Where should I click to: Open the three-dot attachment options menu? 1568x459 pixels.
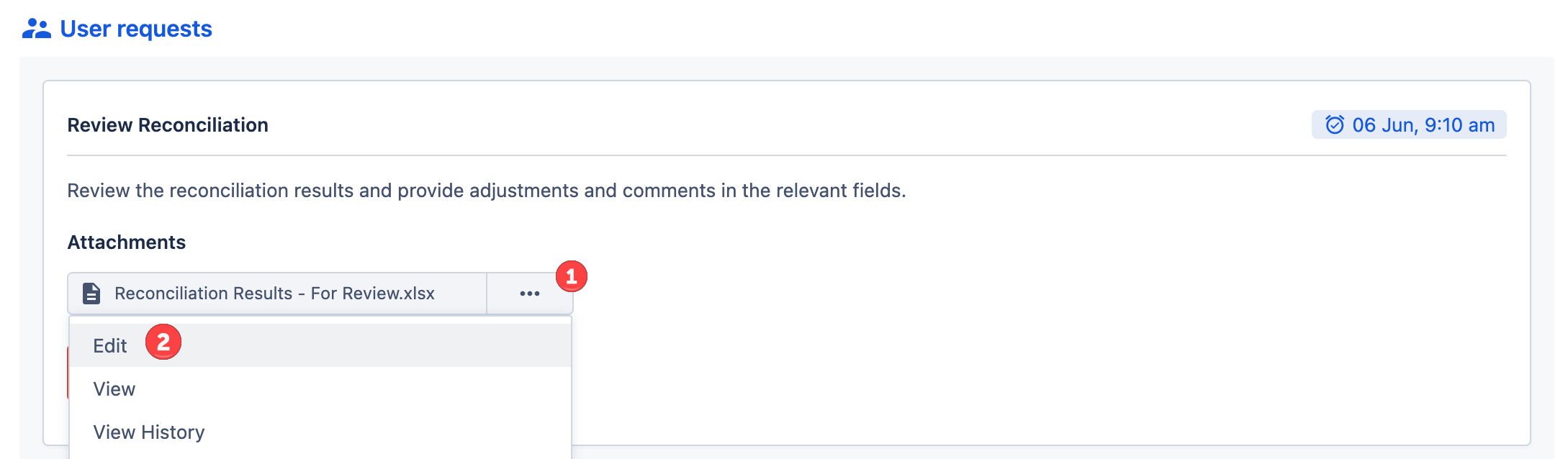coord(529,294)
